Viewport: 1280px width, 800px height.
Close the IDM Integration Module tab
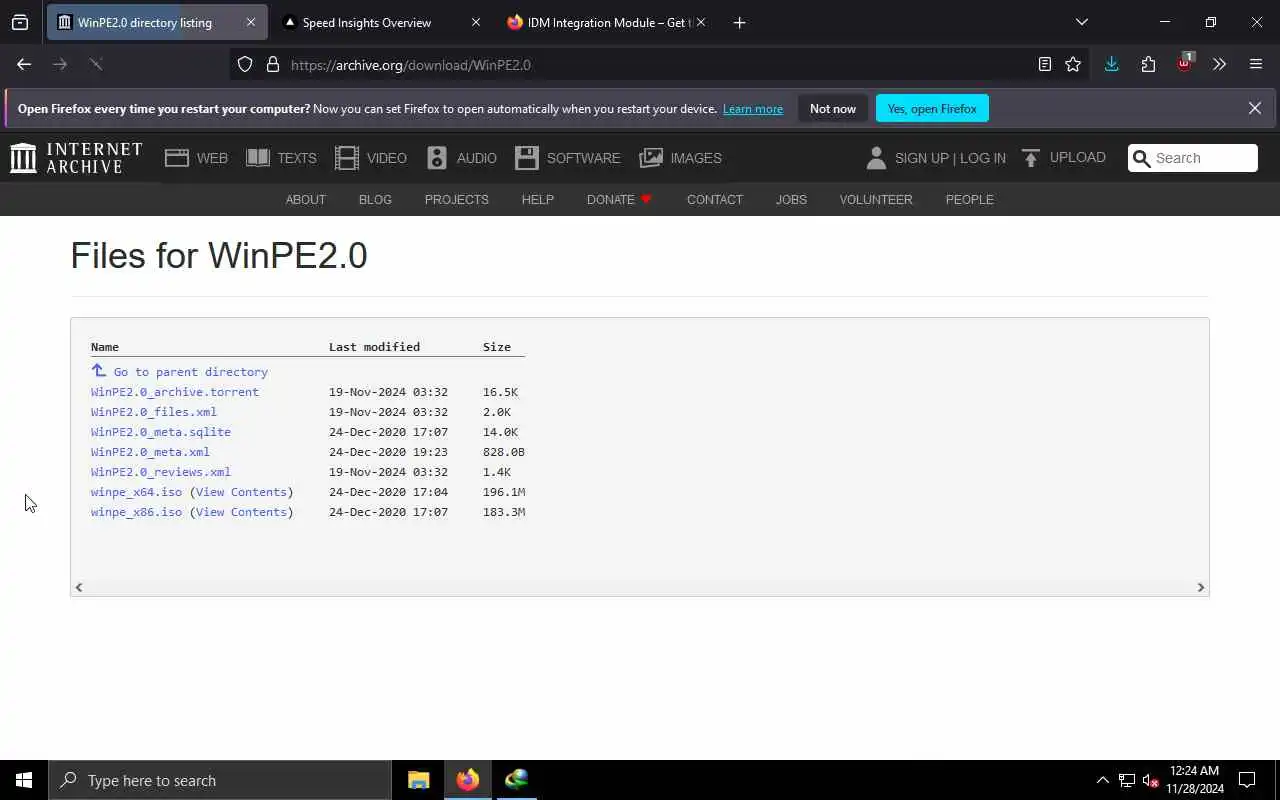pos(700,22)
